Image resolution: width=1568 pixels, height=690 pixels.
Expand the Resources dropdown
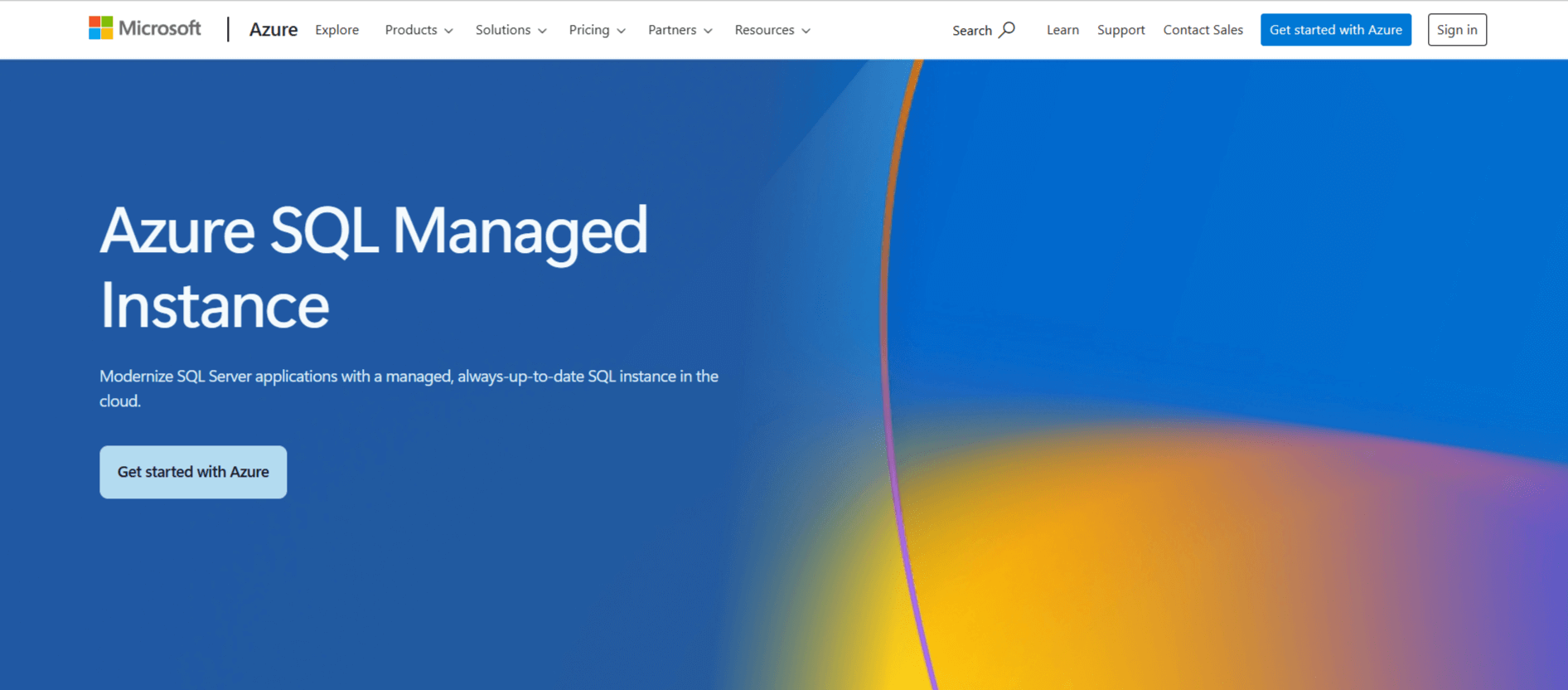(772, 30)
